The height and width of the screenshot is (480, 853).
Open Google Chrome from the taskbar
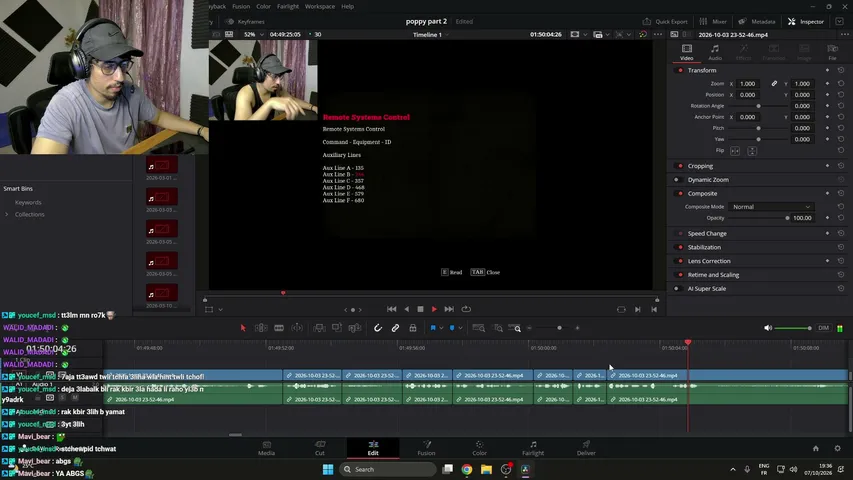(467, 469)
